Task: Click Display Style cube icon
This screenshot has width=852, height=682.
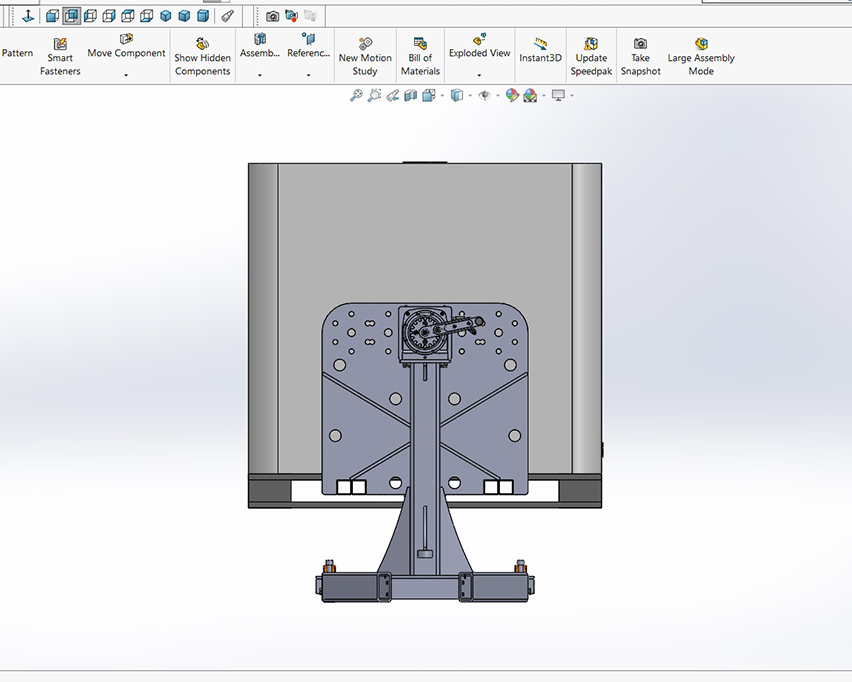Action: pos(457,96)
